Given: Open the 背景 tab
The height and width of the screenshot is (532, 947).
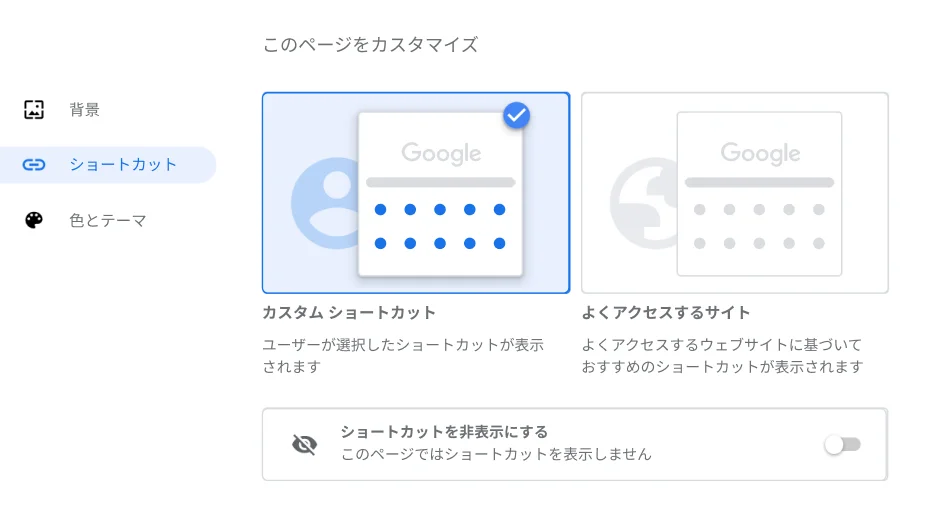Looking at the screenshot, I should click(85, 110).
